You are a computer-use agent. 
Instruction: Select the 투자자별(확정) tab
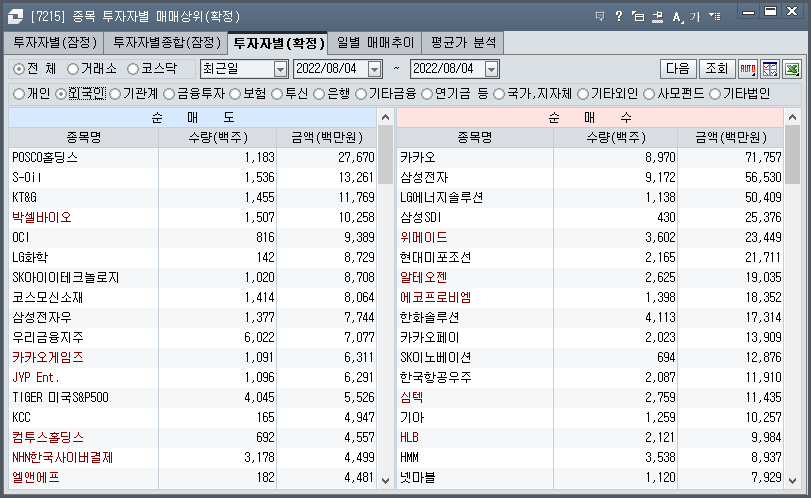(278, 43)
